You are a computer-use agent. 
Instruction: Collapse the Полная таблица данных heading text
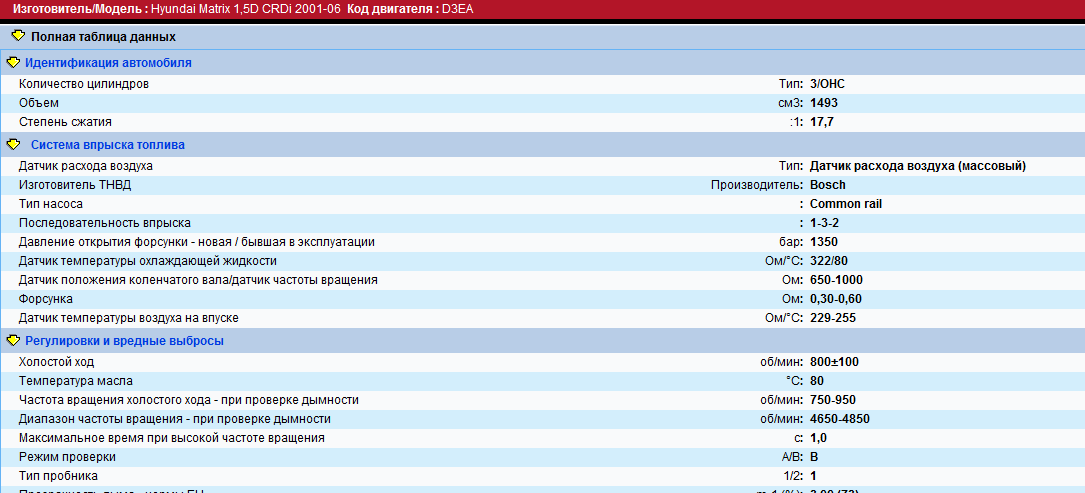103,37
